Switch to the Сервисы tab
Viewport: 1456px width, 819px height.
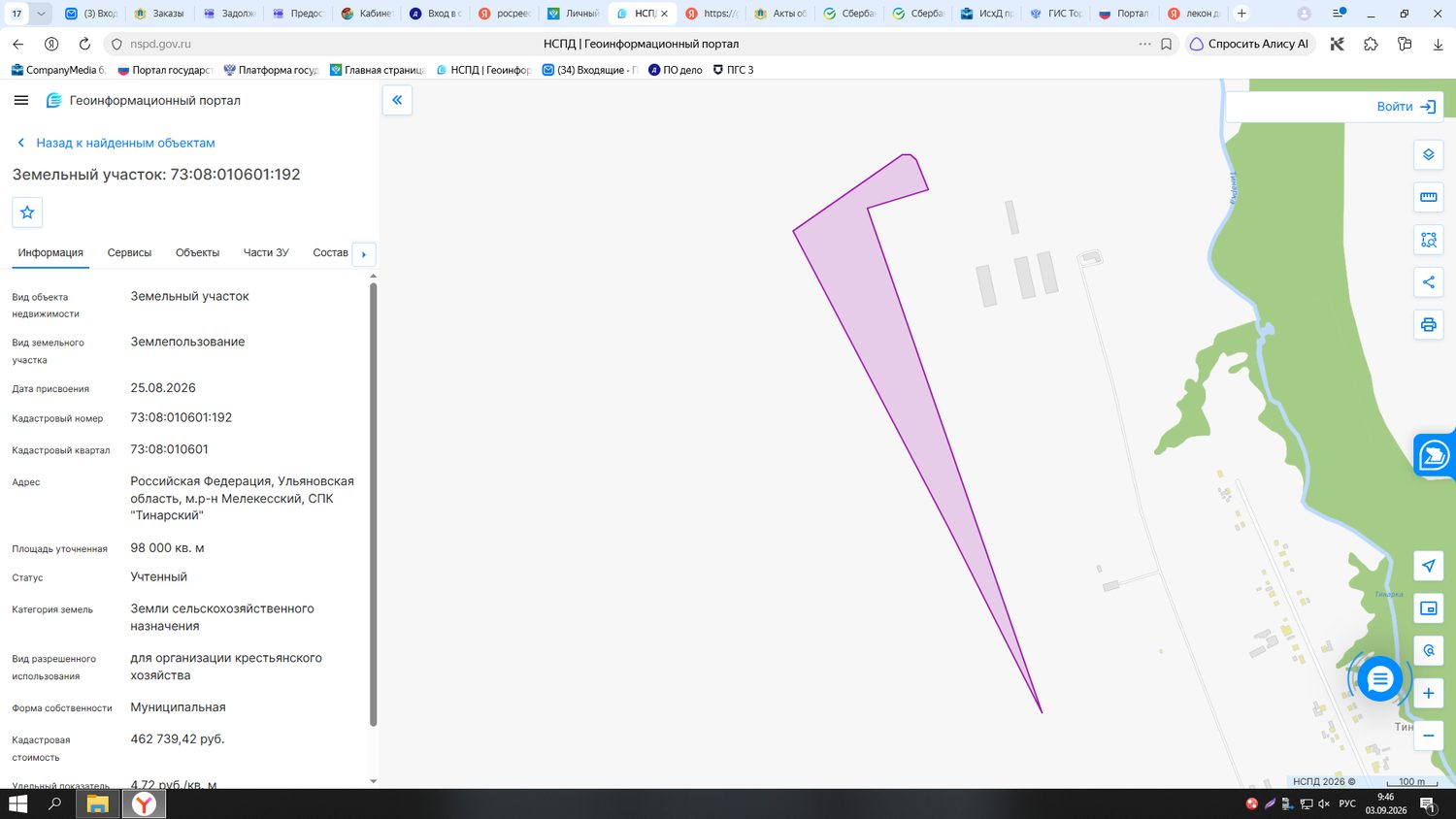[x=129, y=252]
